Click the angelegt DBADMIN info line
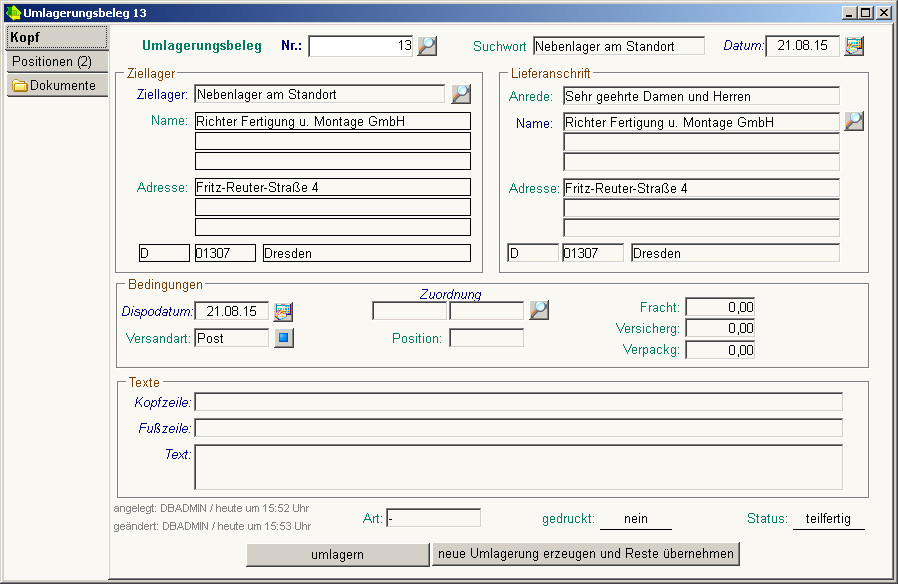 point(211,508)
